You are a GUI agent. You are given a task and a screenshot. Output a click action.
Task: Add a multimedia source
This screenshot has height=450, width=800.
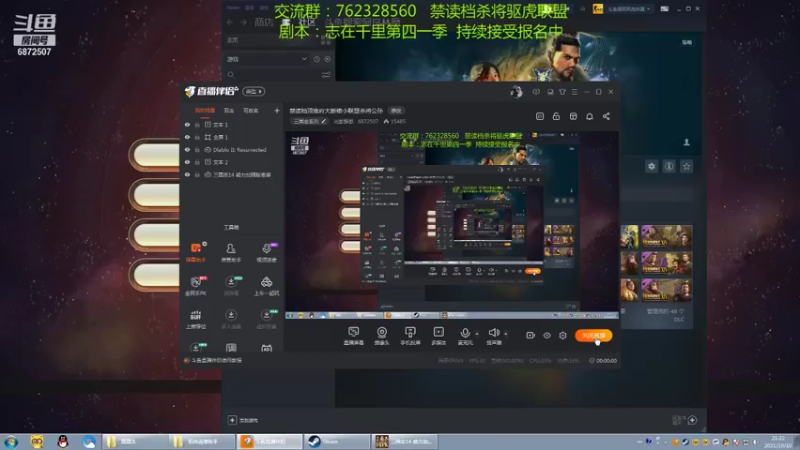(439, 336)
